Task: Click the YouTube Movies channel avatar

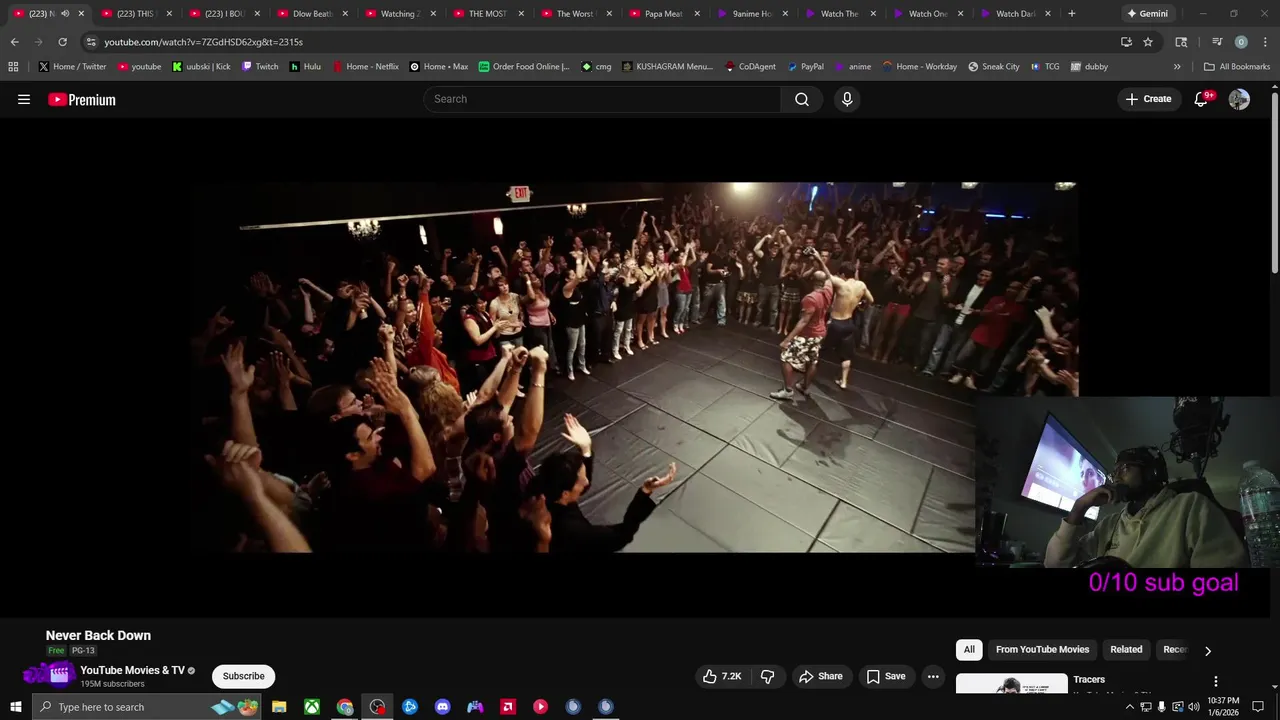Action: point(59,675)
